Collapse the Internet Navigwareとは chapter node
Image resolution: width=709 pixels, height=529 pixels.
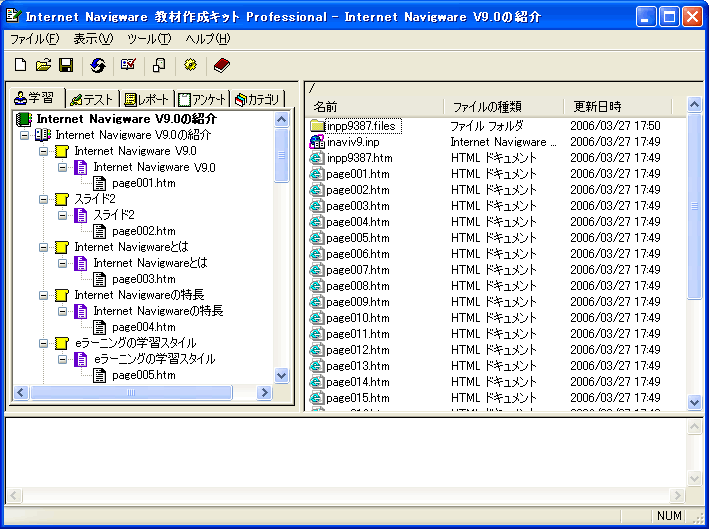point(43,247)
